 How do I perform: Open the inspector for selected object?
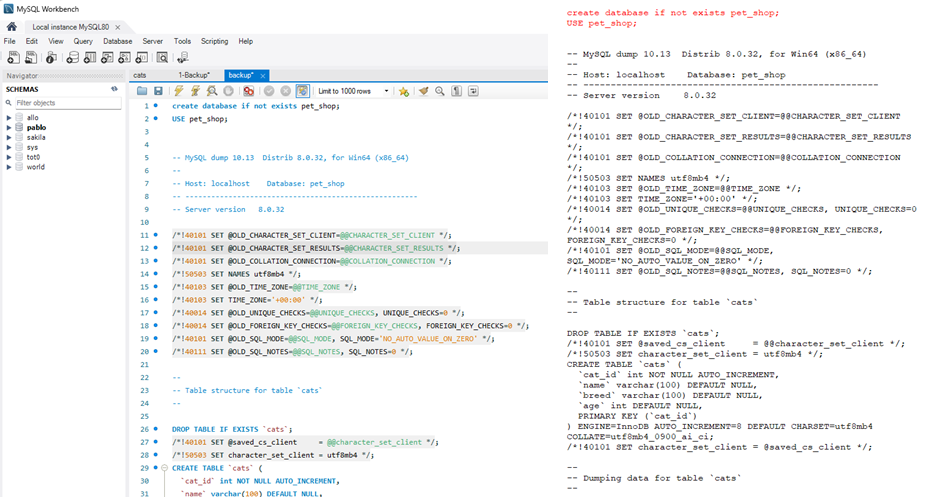pos(52,58)
